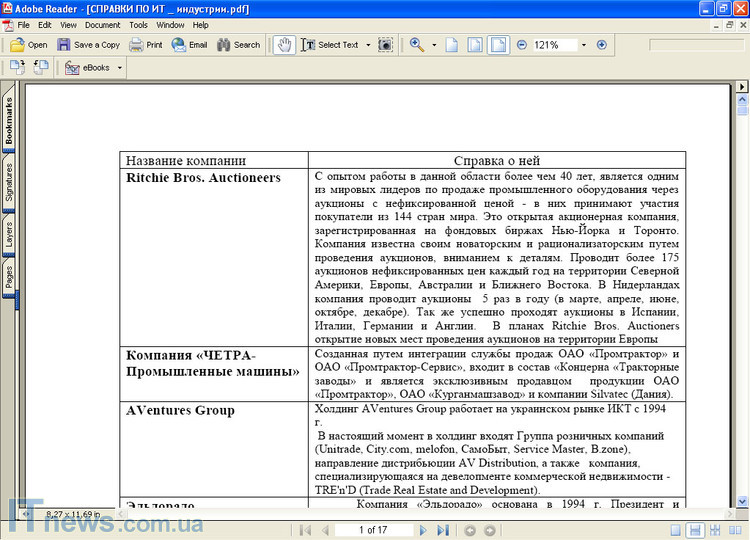The height and width of the screenshot is (540, 750).
Task: Click the "Справка о ней" header cell
Action: coord(497,160)
